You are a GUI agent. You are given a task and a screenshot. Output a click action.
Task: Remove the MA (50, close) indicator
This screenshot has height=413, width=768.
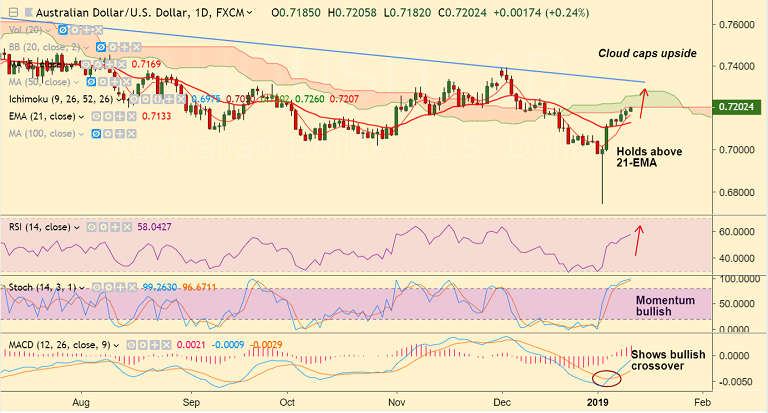pos(126,82)
